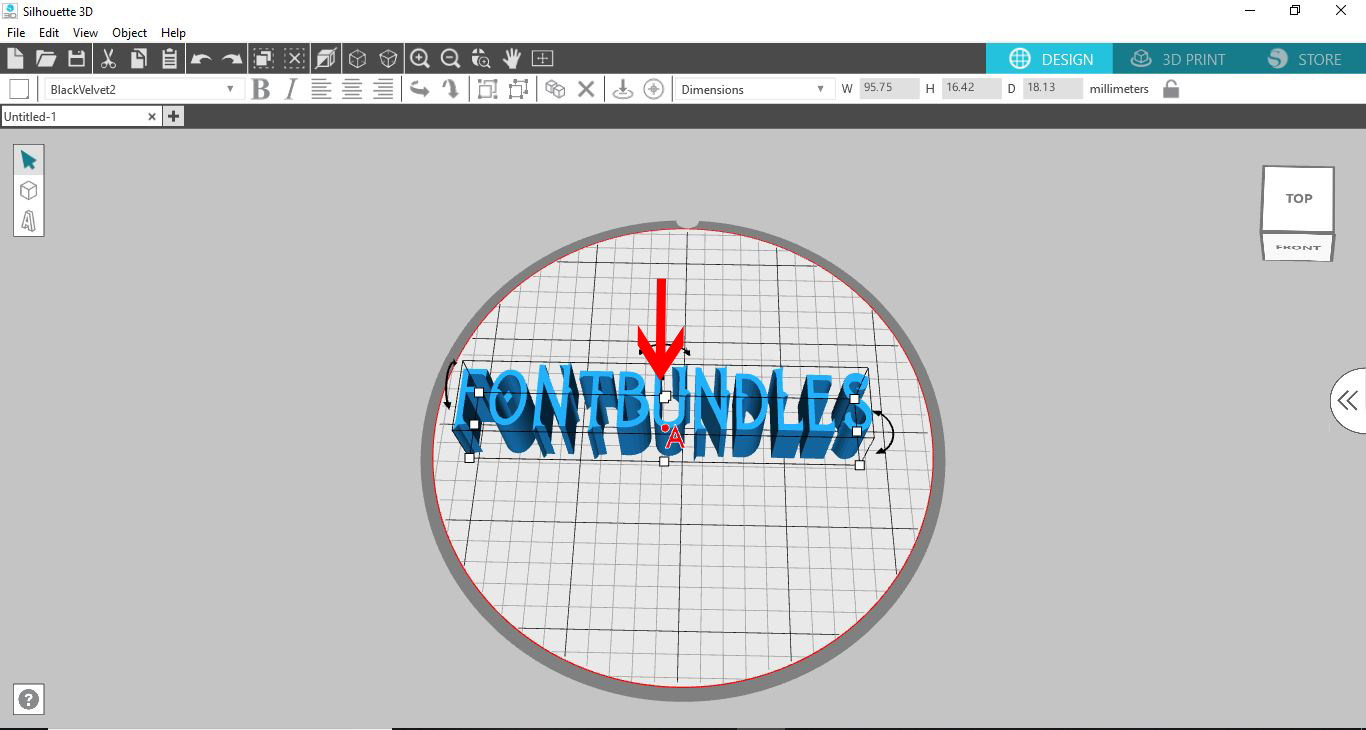Fit view to window icon

543,58
